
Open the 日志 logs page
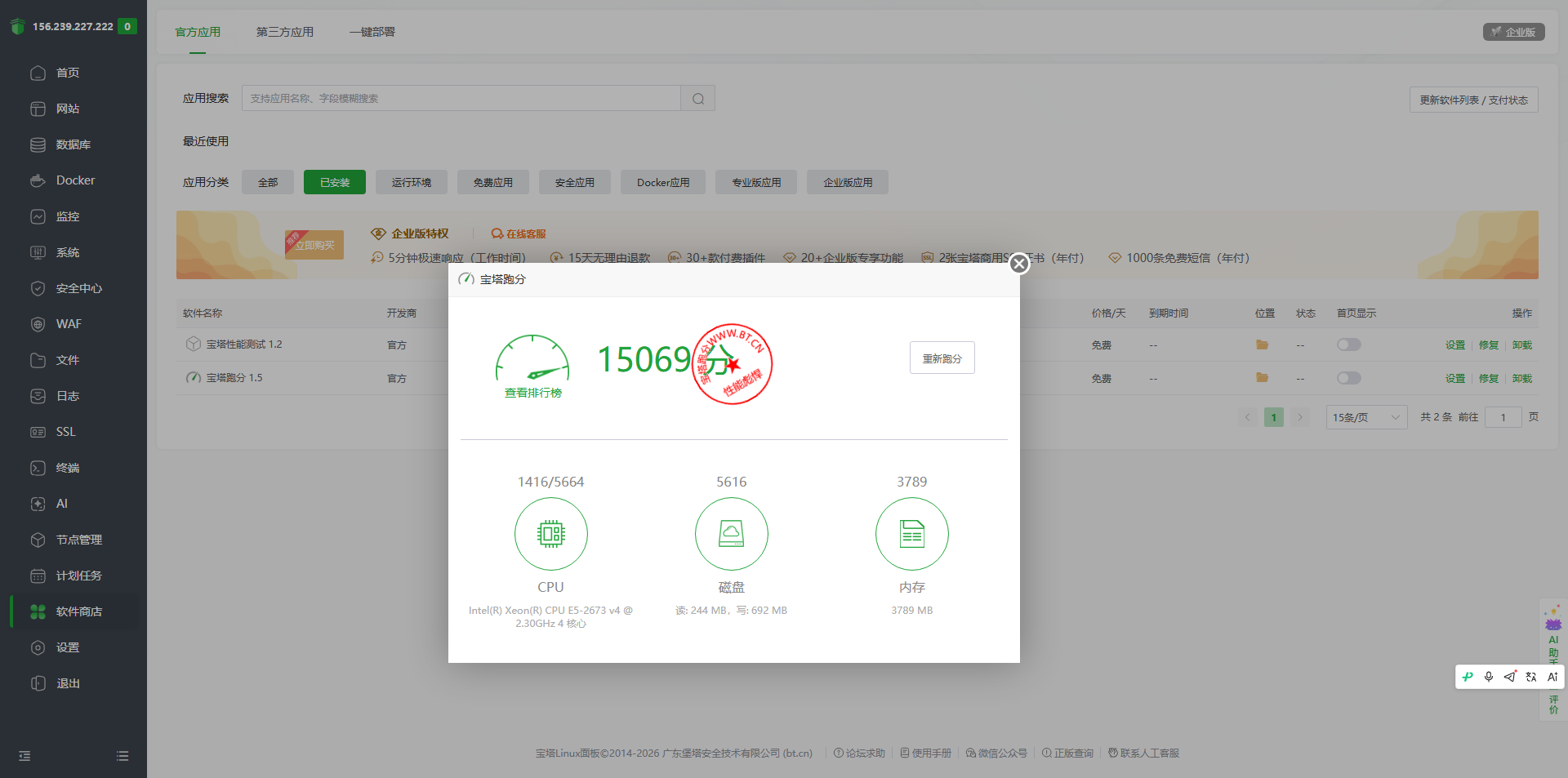(68, 396)
